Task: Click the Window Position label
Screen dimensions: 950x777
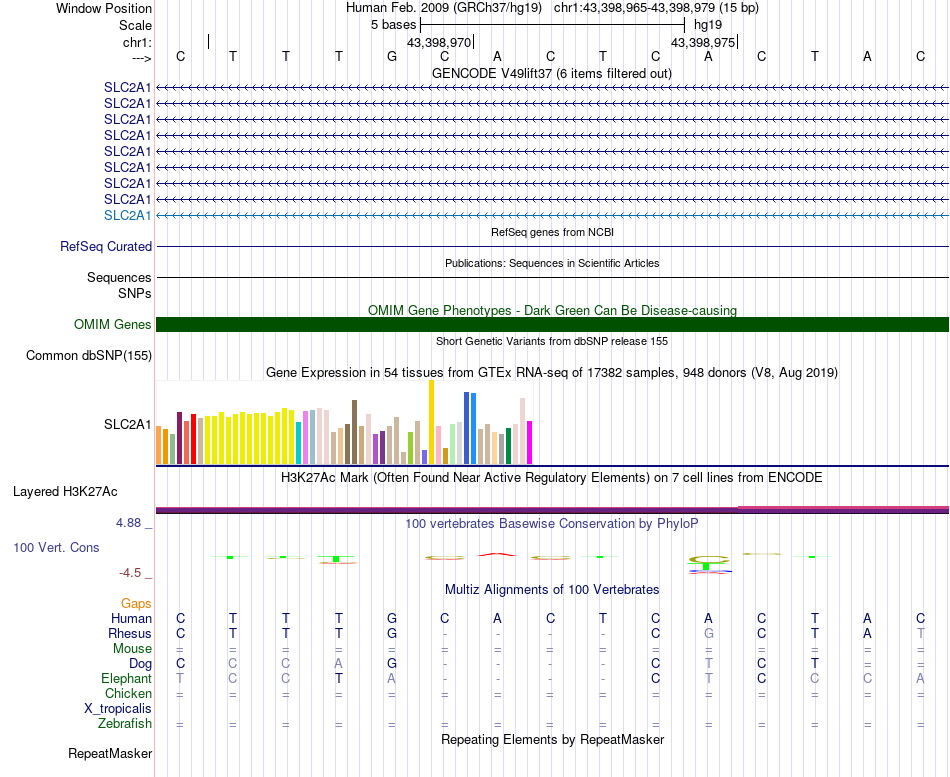Action: click(104, 8)
